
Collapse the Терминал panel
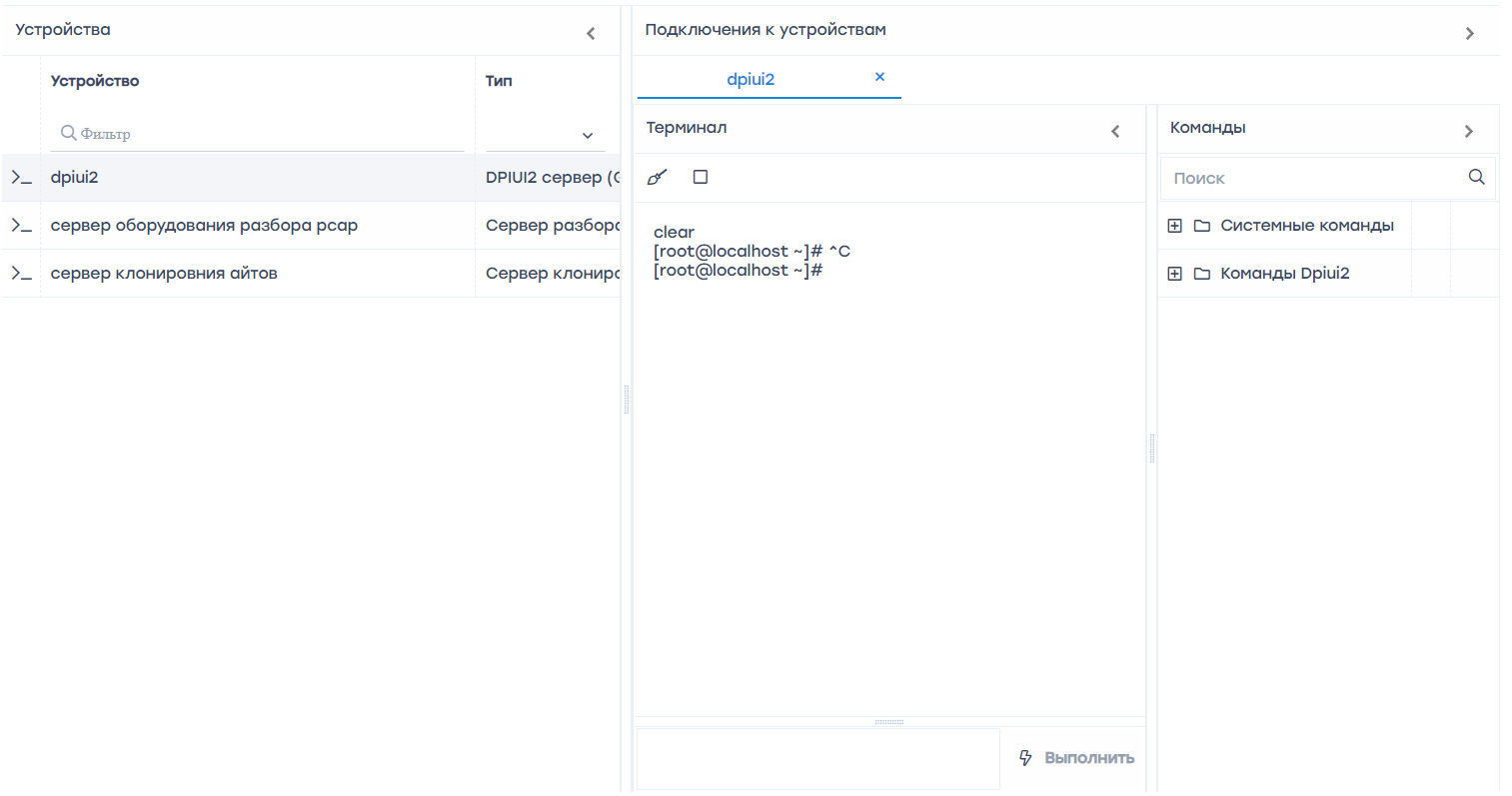click(1115, 132)
